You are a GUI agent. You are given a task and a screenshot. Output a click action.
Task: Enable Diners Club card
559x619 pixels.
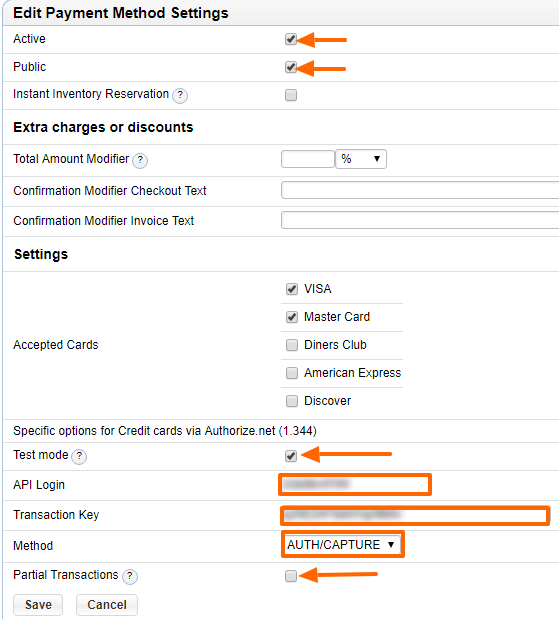[292, 345]
